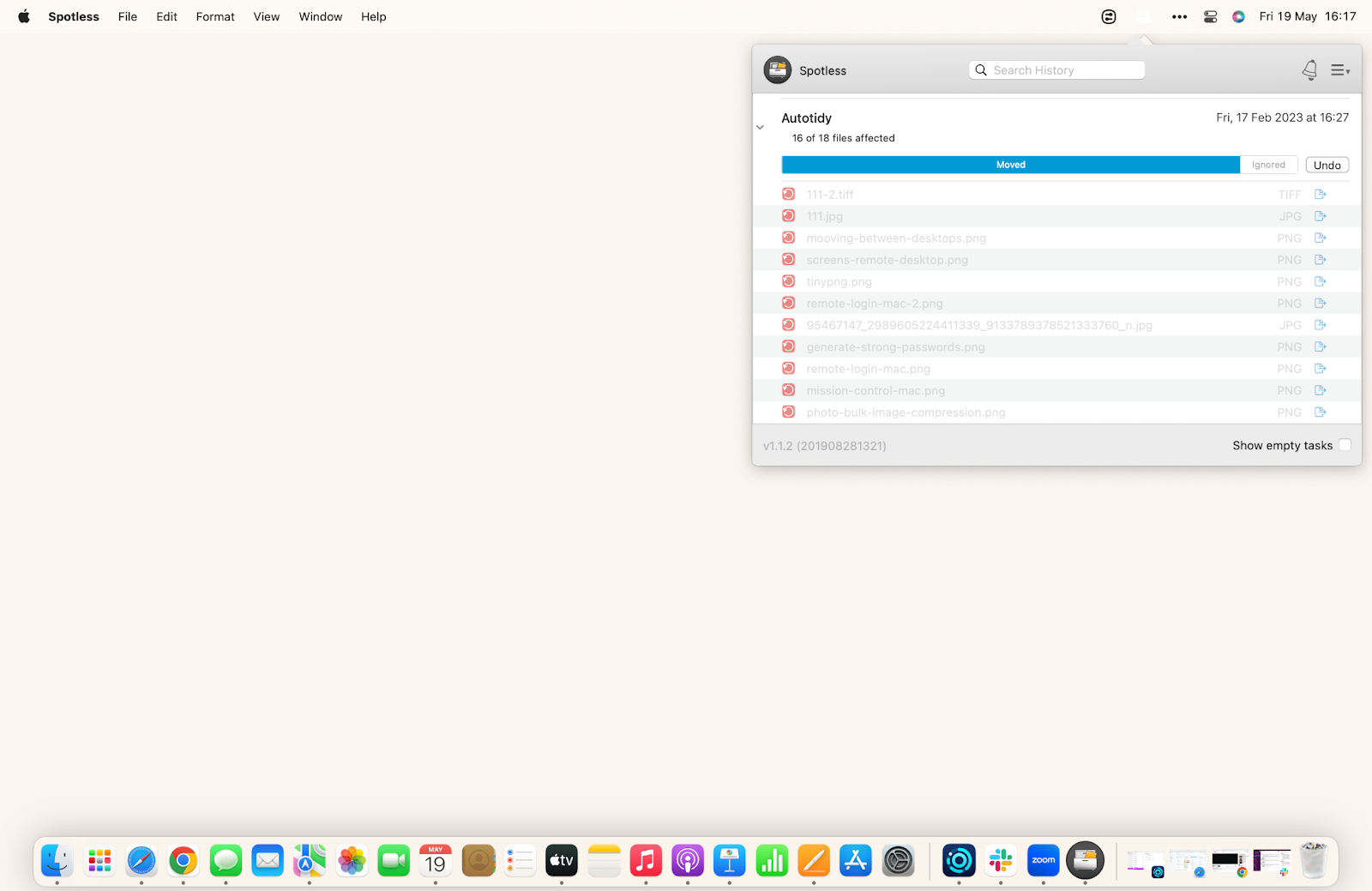Undo the Autotidy task
The width and height of the screenshot is (1372, 891).
(1327, 165)
